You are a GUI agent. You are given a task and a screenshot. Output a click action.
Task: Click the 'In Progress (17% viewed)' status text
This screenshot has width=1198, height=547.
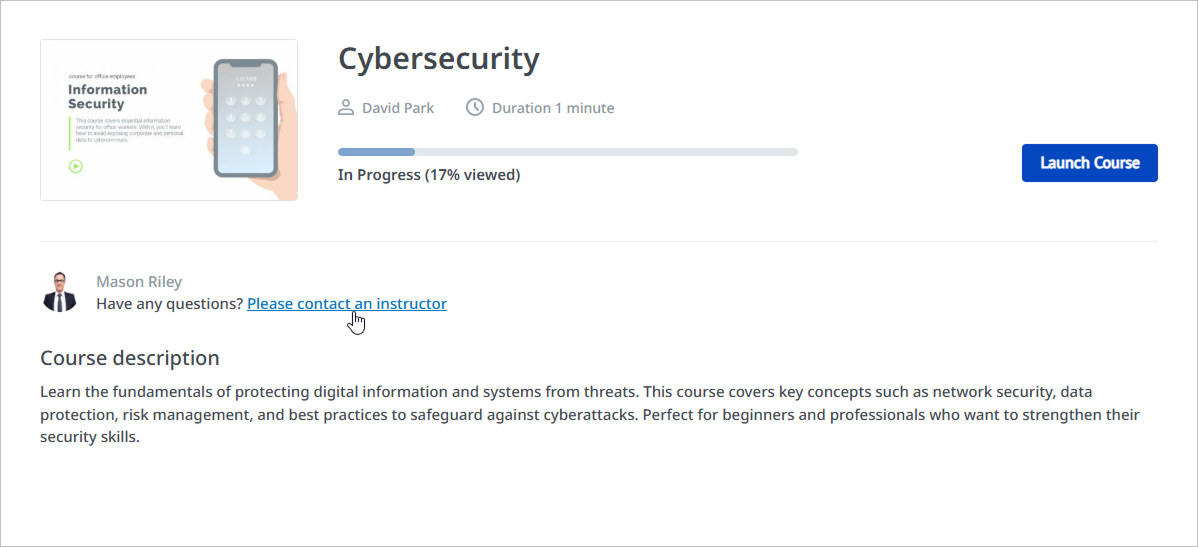tap(429, 175)
